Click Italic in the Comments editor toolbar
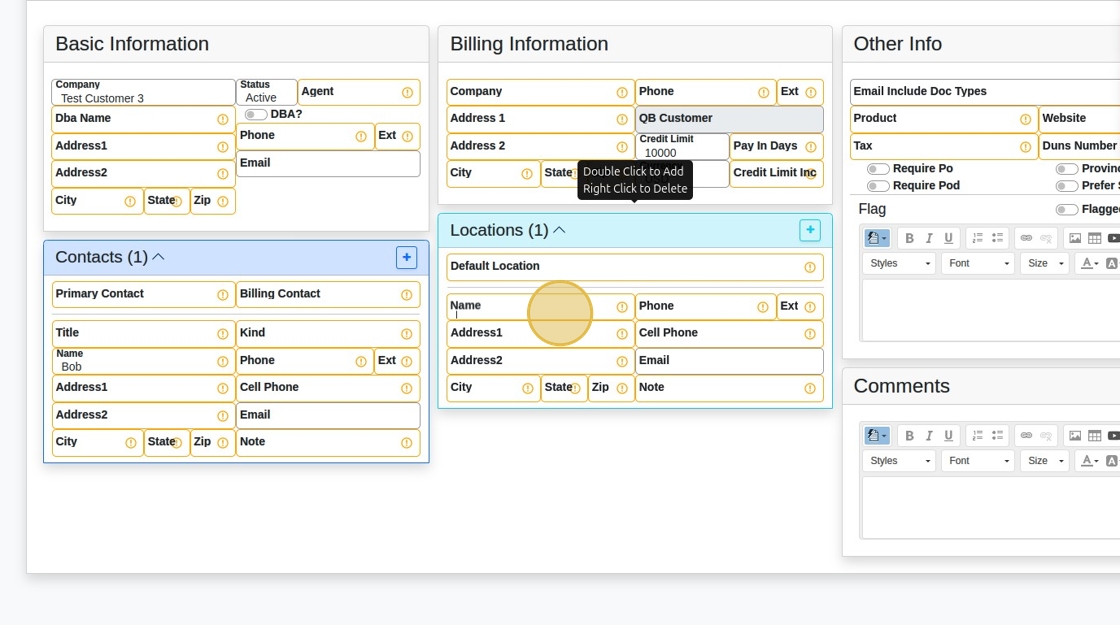Image resolution: width=1120 pixels, height=625 pixels. coord(929,435)
